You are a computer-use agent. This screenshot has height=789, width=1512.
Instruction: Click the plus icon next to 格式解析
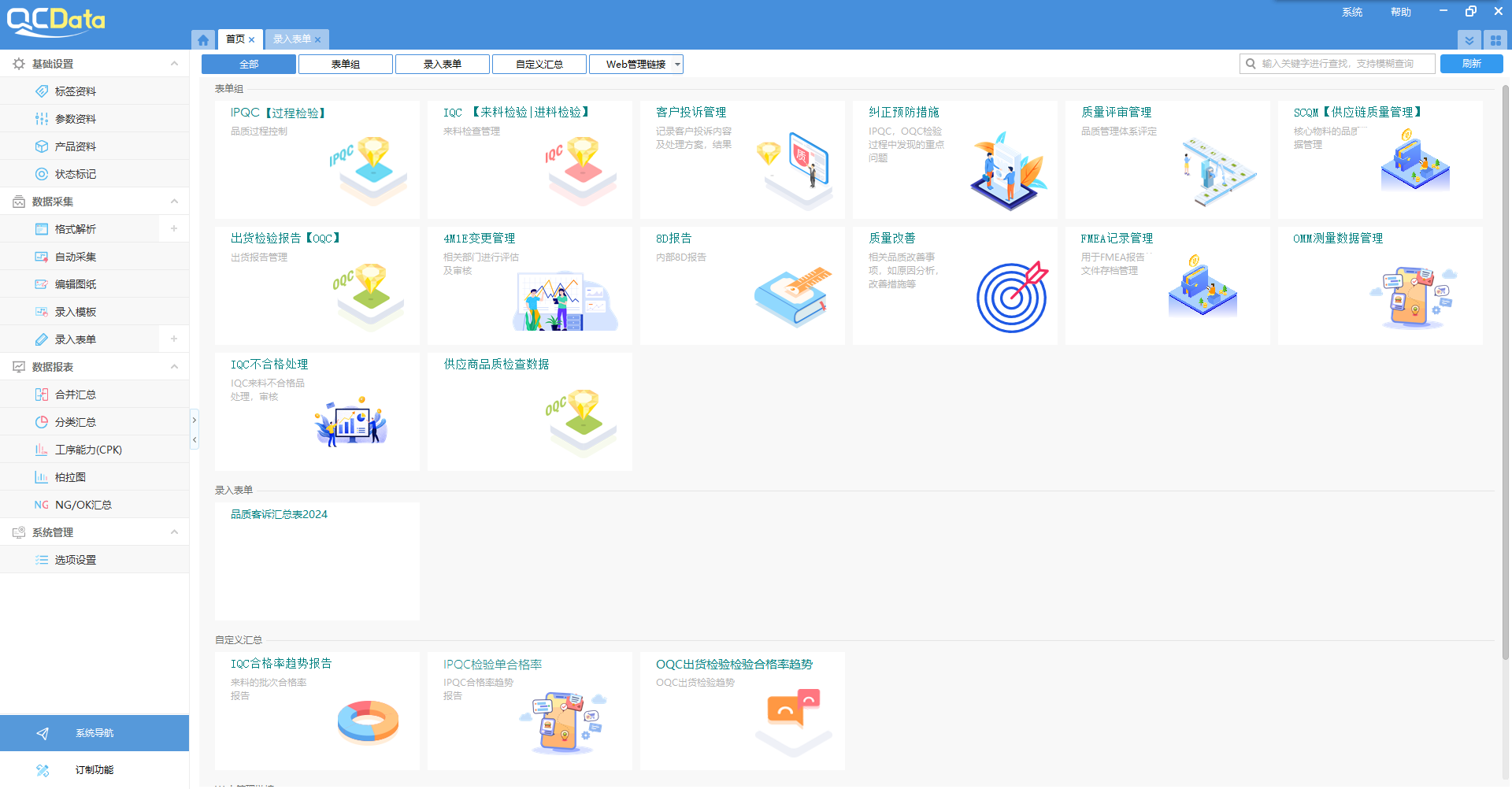[174, 228]
